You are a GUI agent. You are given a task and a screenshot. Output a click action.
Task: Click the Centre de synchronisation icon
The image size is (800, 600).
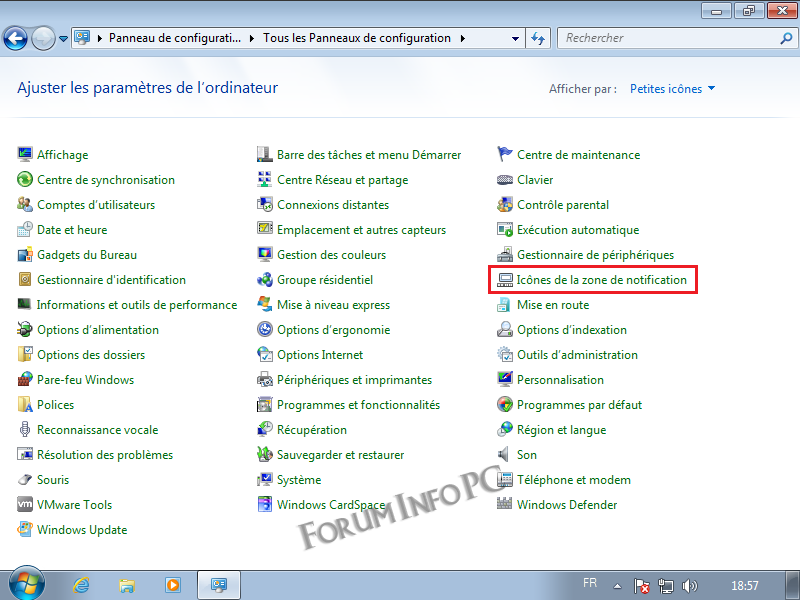coord(24,179)
